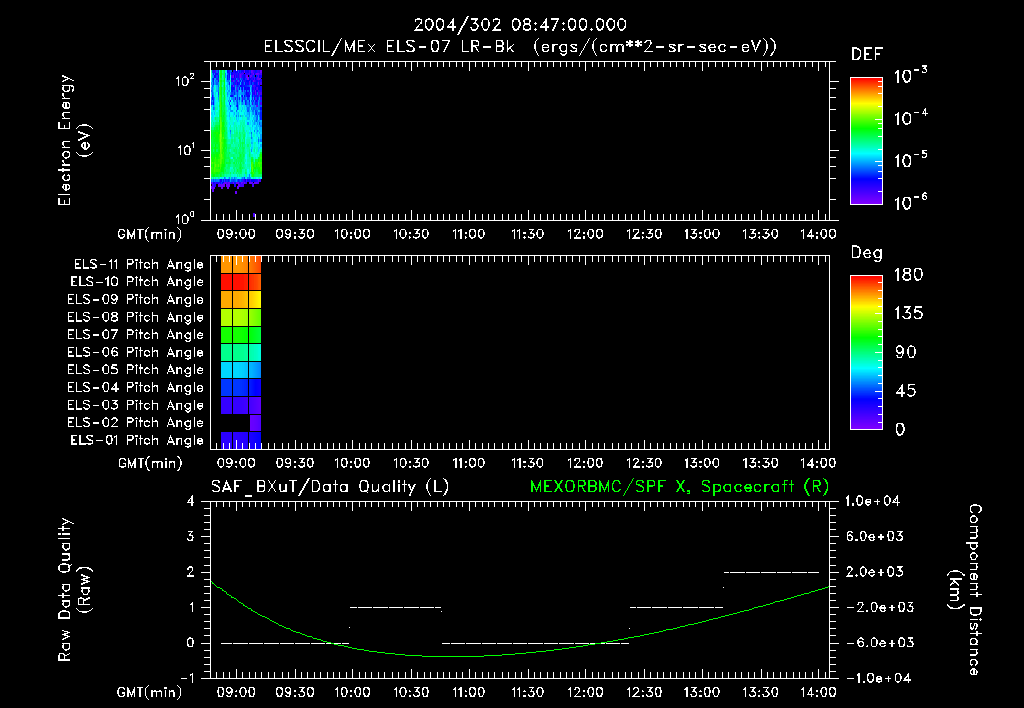Select the ELS-01 Pitch Angle row label
1024x708 pixels.
pos(137,440)
